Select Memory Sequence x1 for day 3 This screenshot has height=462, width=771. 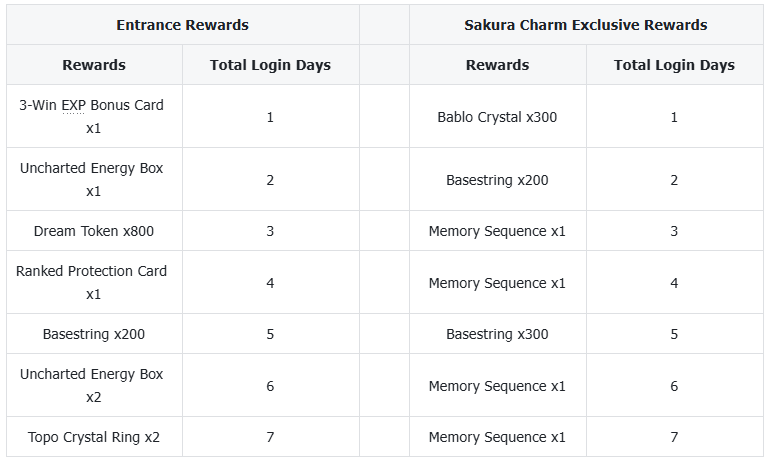497,231
